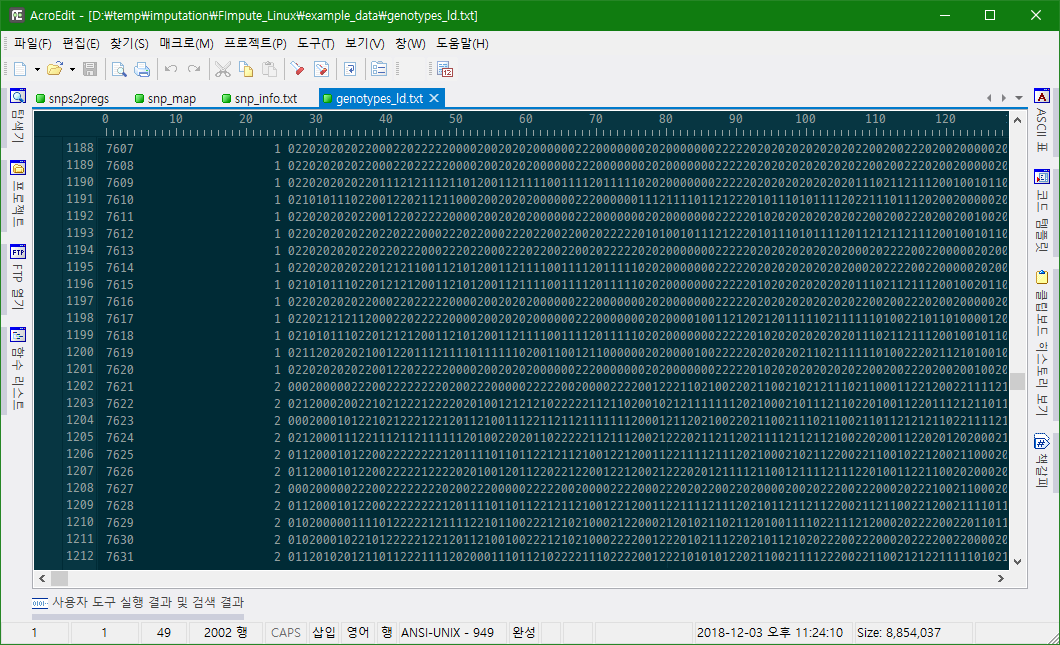Close the genotypes_ld.txt tab
Image resolution: width=1060 pixels, height=645 pixels.
point(434,98)
